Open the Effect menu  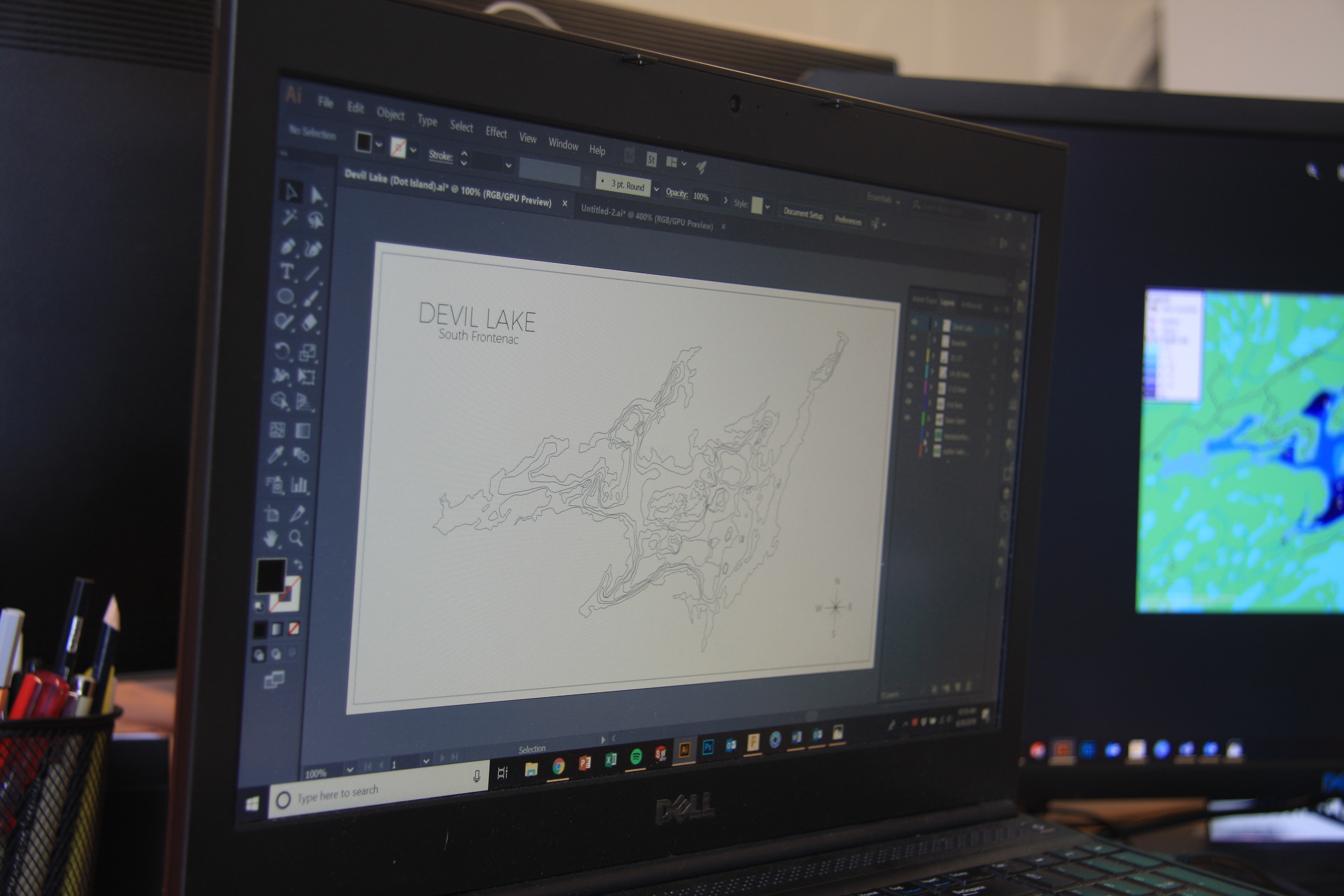click(496, 133)
